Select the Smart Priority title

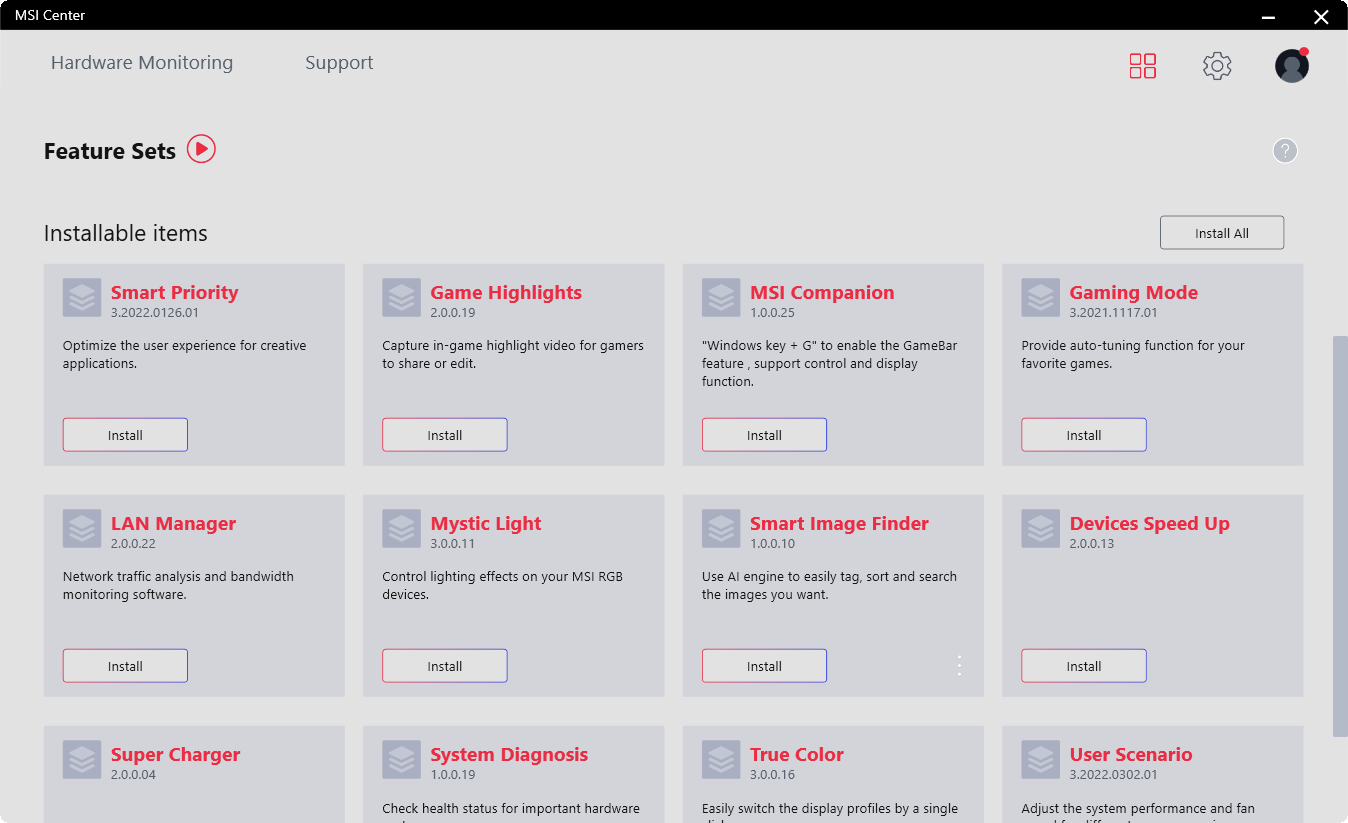[175, 293]
